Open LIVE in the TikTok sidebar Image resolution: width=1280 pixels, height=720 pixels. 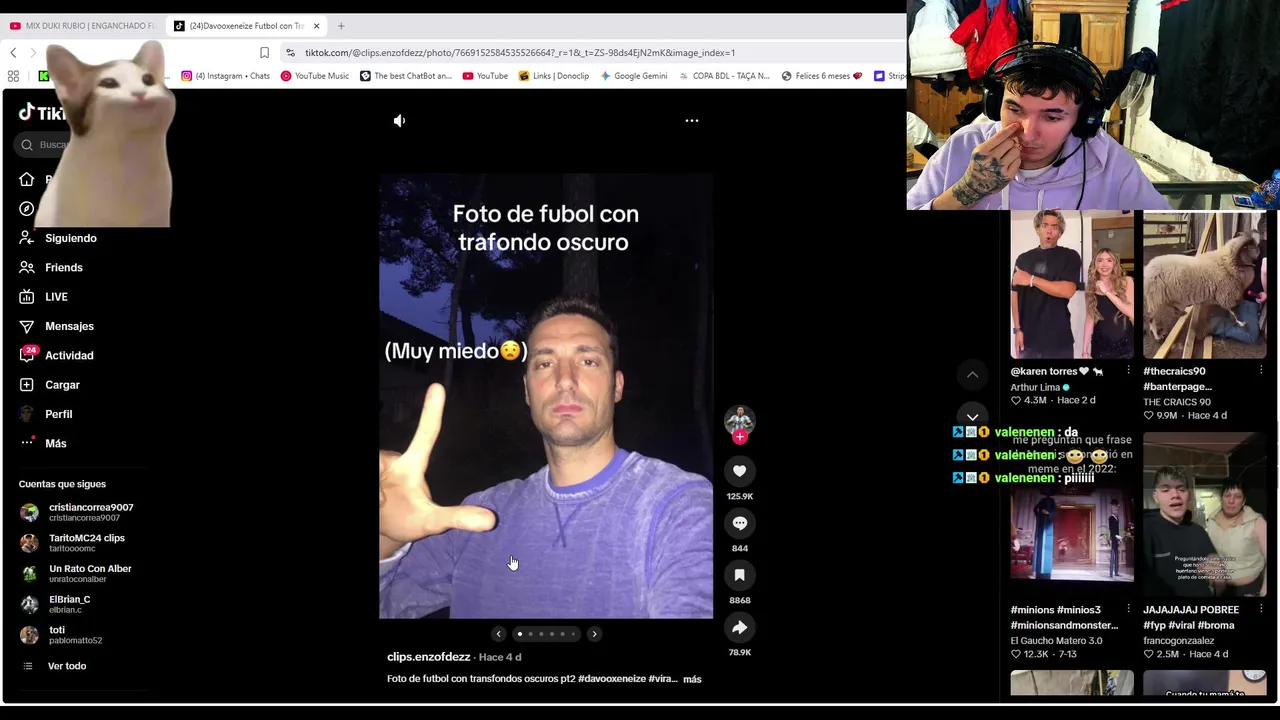(x=56, y=297)
